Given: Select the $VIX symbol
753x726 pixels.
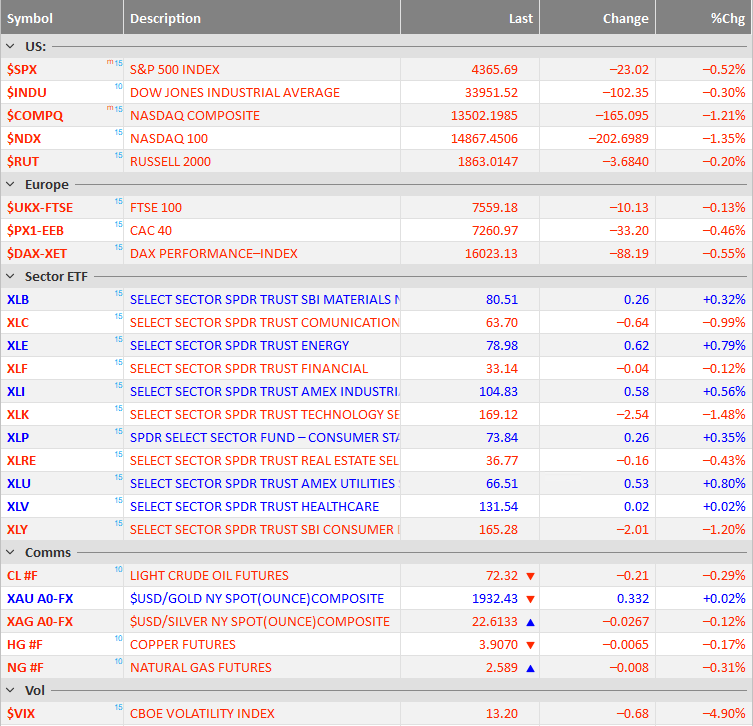Looking at the screenshot, I should 21,714.
